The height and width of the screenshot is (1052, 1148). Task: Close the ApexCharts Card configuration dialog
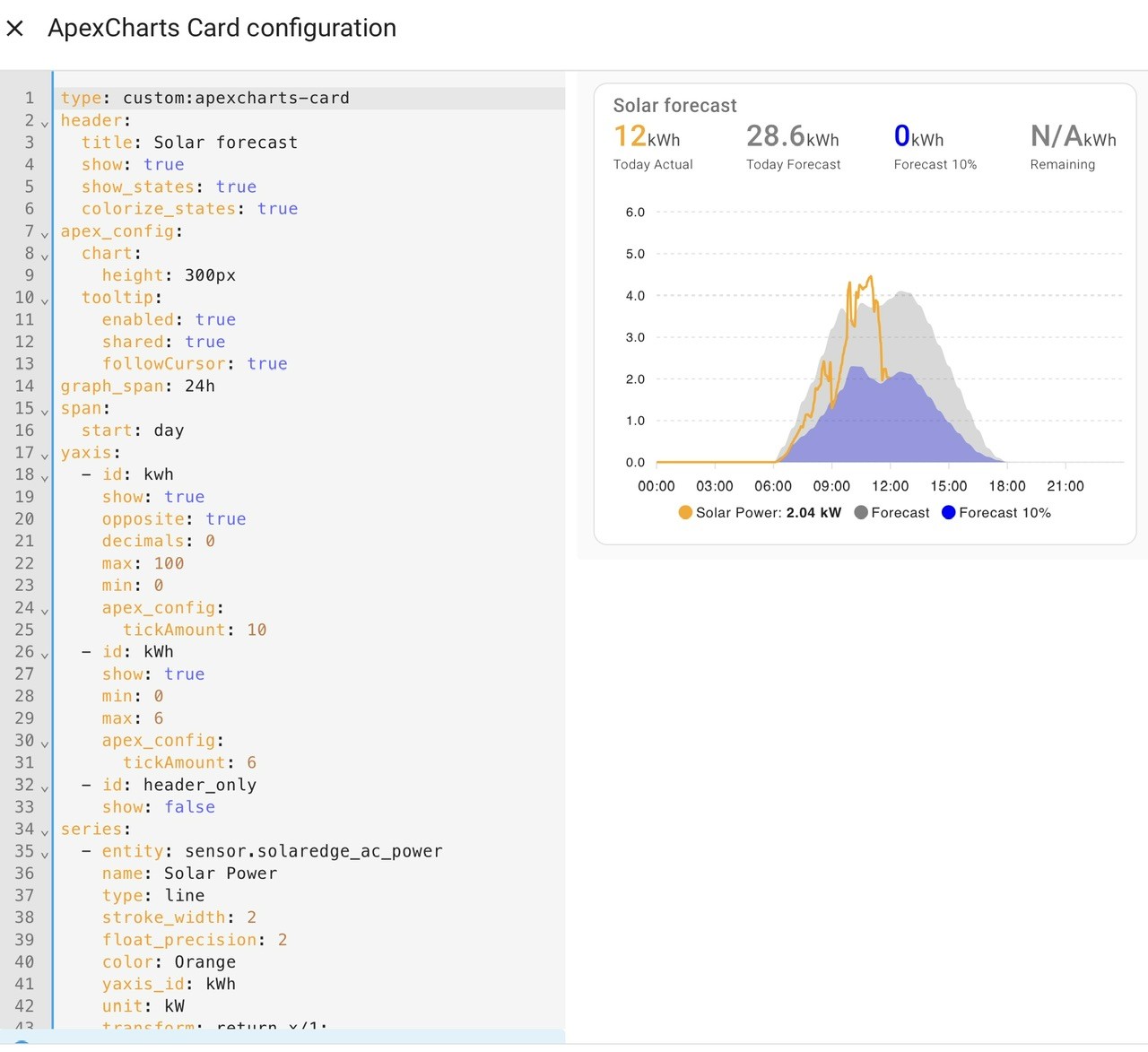click(15, 29)
